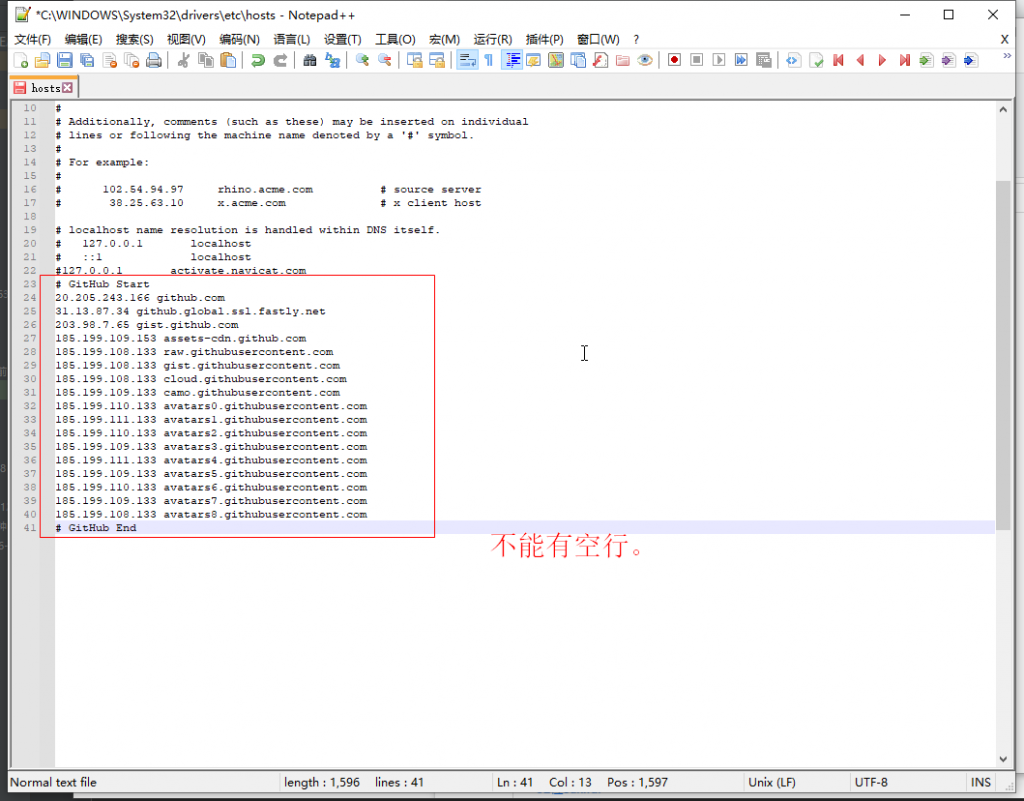Start macro recording with red dot icon
This screenshot has height=801, width=1024.
click(x=674, y=60)
